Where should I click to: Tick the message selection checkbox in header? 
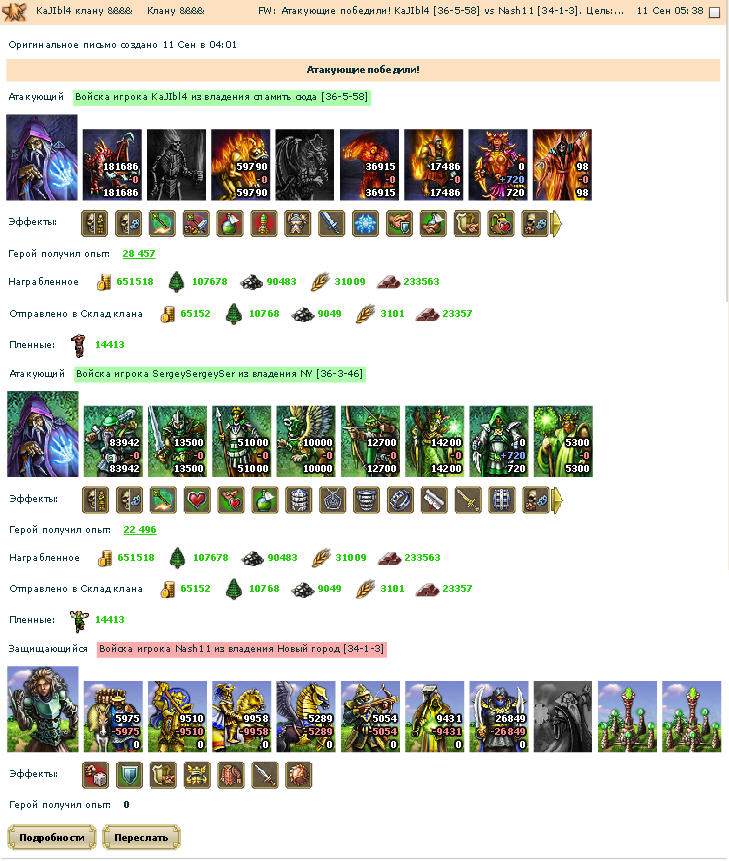point(715,12)
